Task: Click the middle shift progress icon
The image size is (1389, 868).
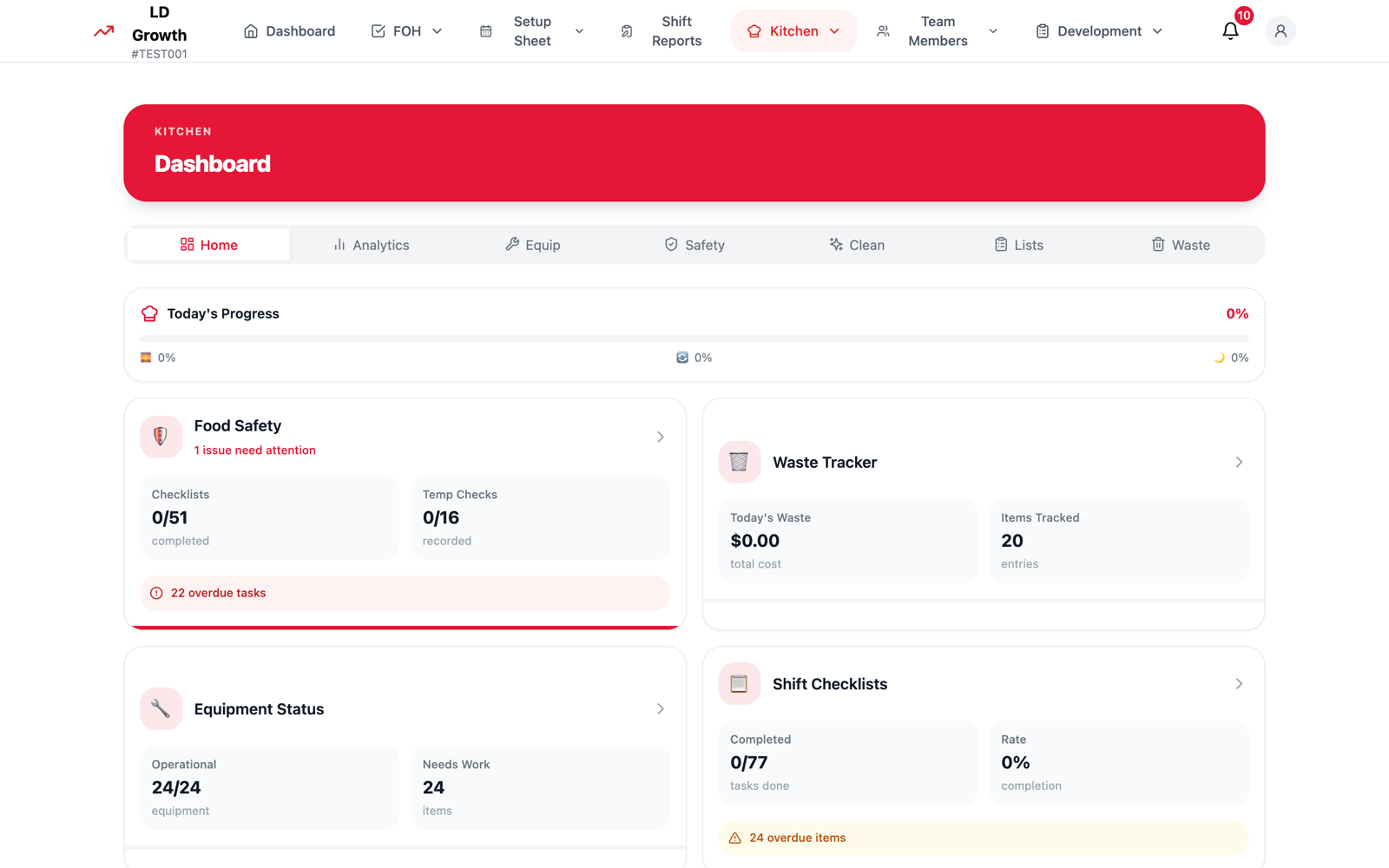Action: click(x=682, y=358)
